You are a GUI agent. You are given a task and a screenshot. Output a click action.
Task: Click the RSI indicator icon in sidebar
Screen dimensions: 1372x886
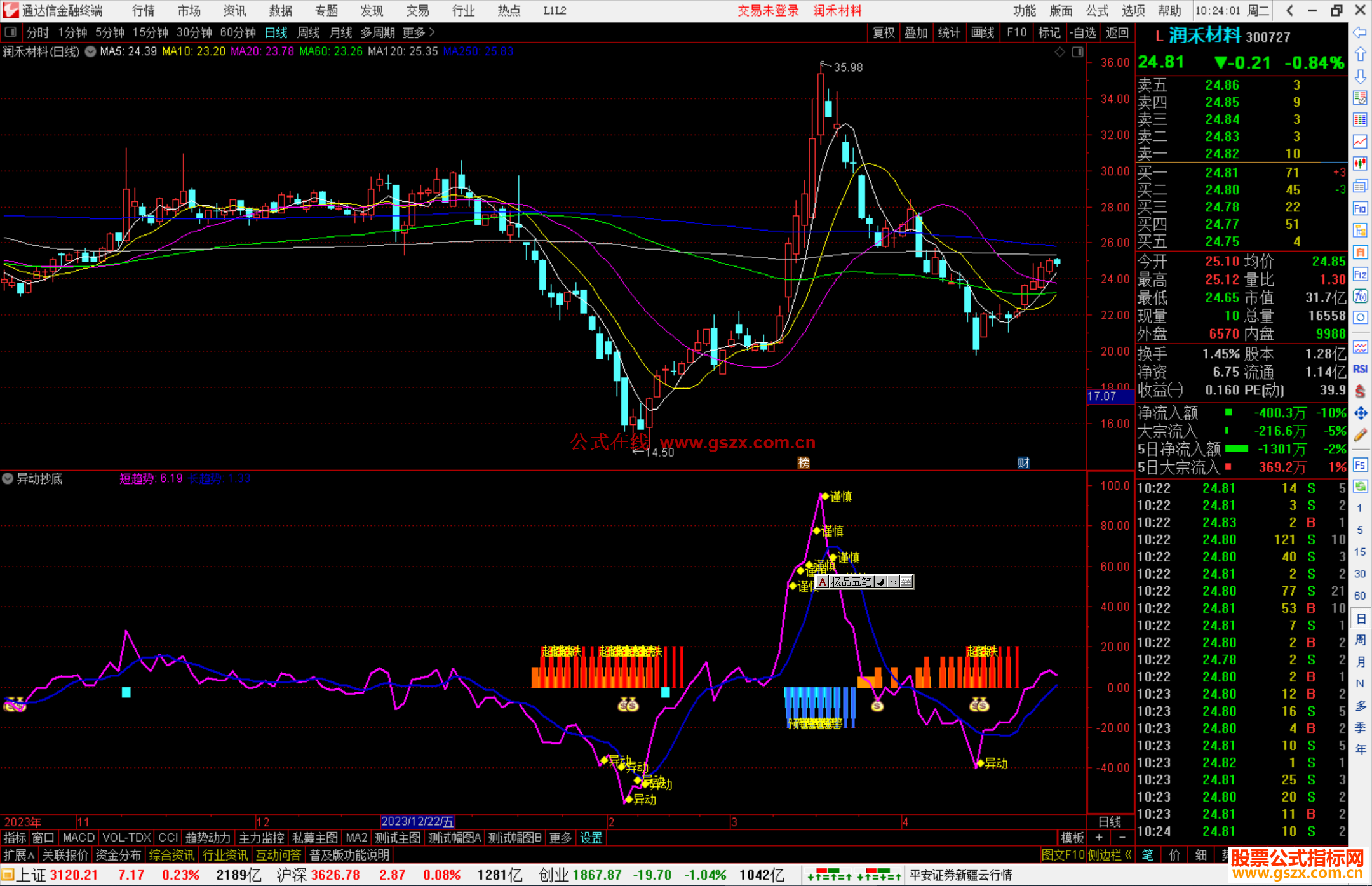click(x=1360, y=369)
